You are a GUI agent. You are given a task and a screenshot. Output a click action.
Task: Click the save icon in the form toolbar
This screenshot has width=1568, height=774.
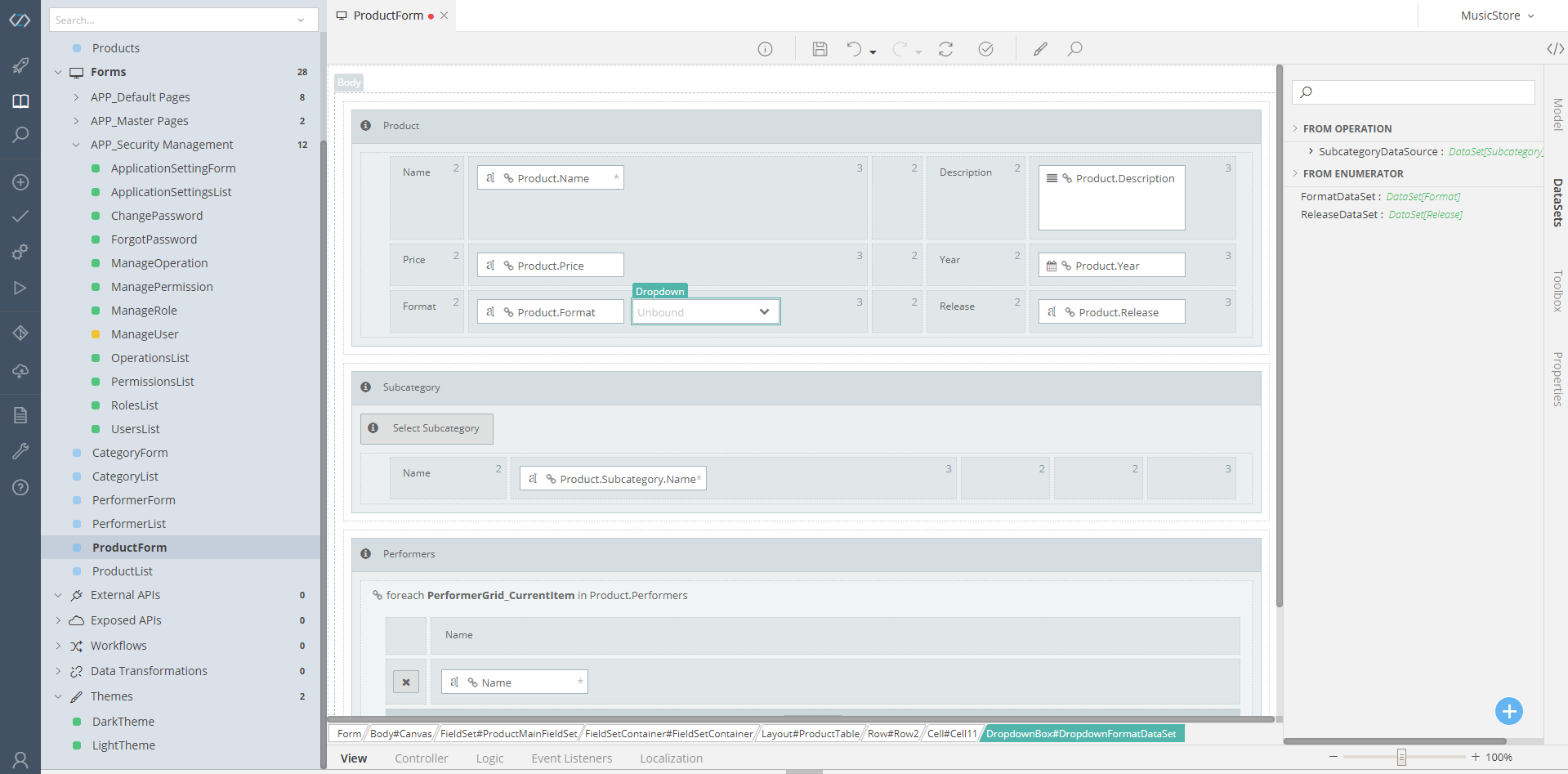click(820, 48)
